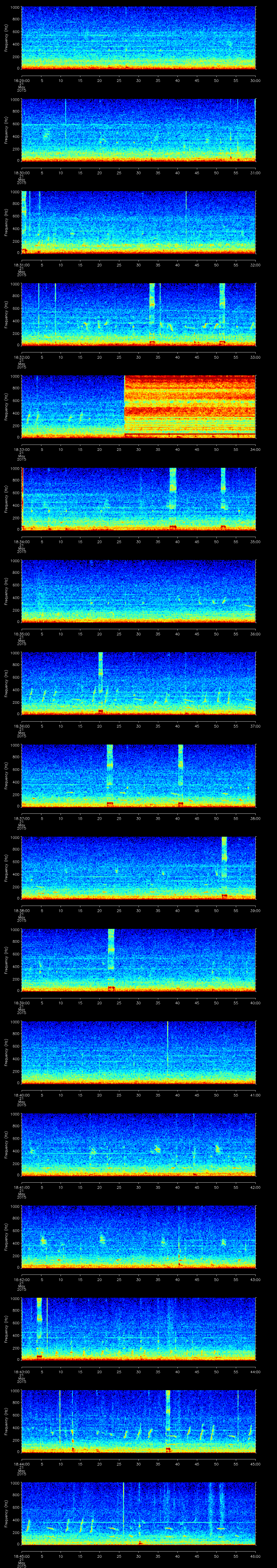This screenshot has width=277, height=1568.
Task: Click the Frequency (Hz) label of the 18:29:00 panel
Action: 6,38
